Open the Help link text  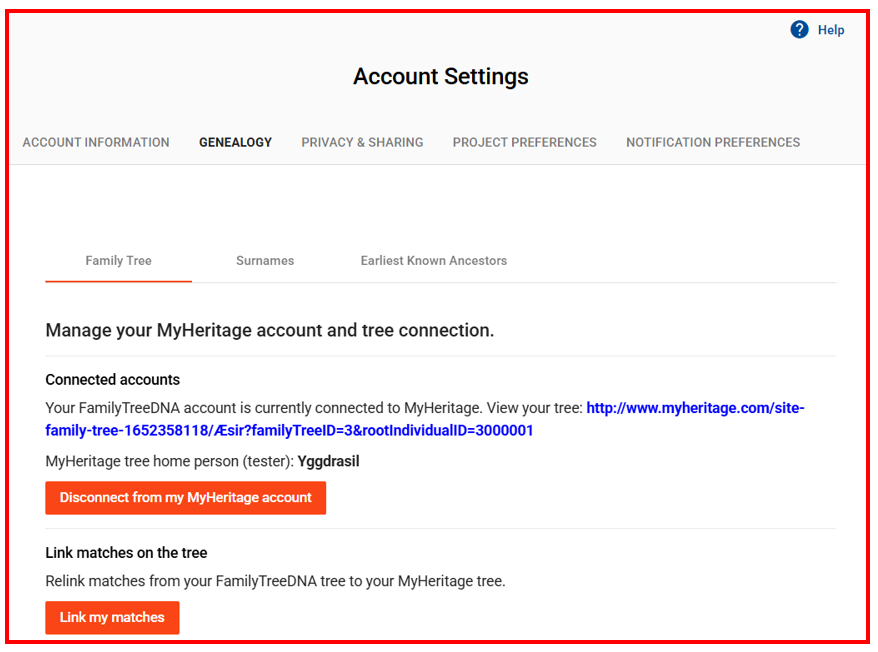point(830,30)
